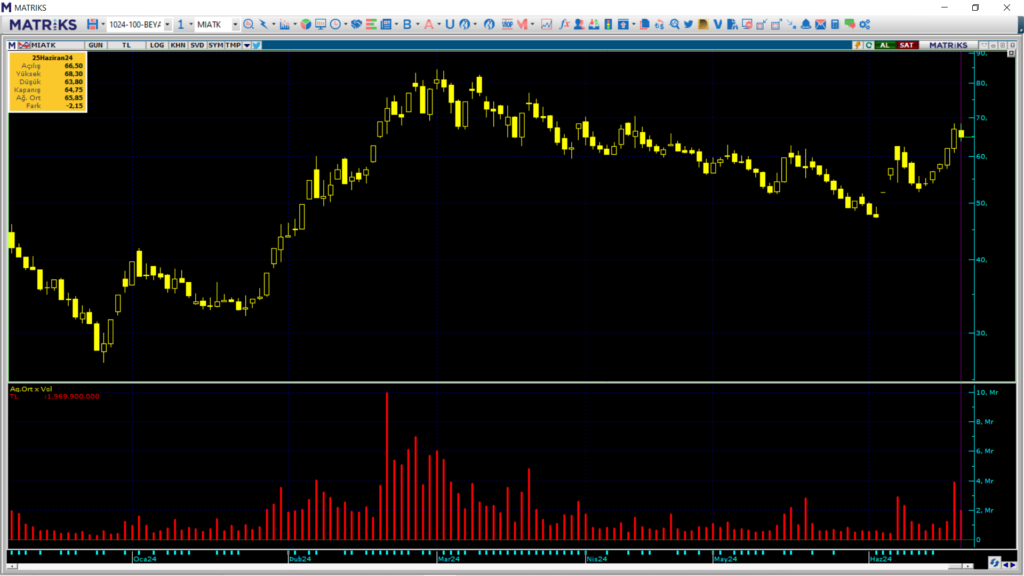
Task: Open the bar chart icon in toolbar
Action: [x=284, y=24]
